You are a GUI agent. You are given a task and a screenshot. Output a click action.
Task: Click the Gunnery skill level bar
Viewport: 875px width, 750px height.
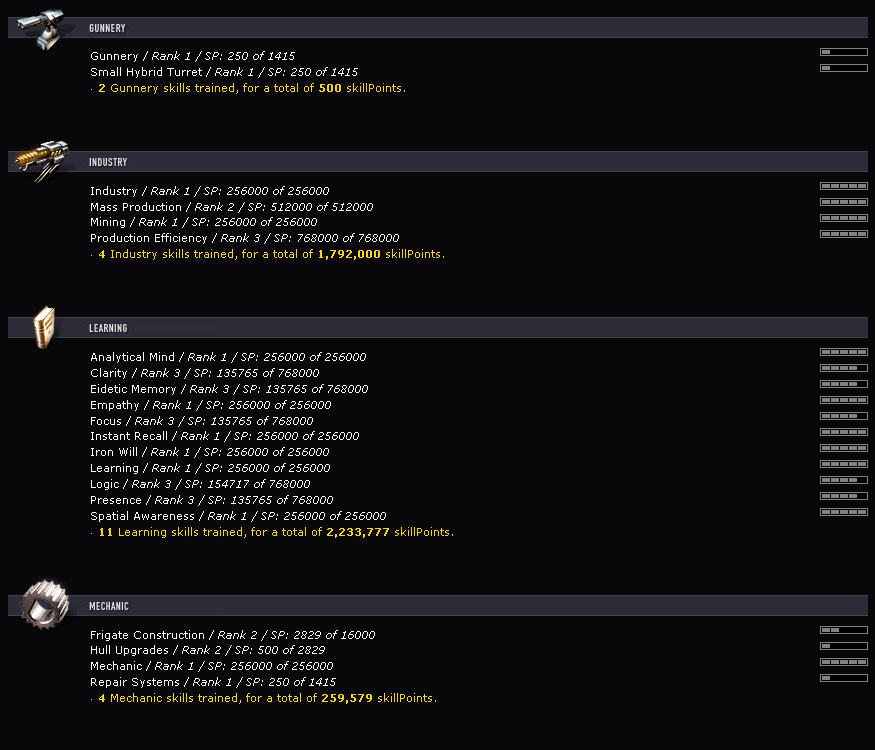pyautogui.click(x=843, y=52)
